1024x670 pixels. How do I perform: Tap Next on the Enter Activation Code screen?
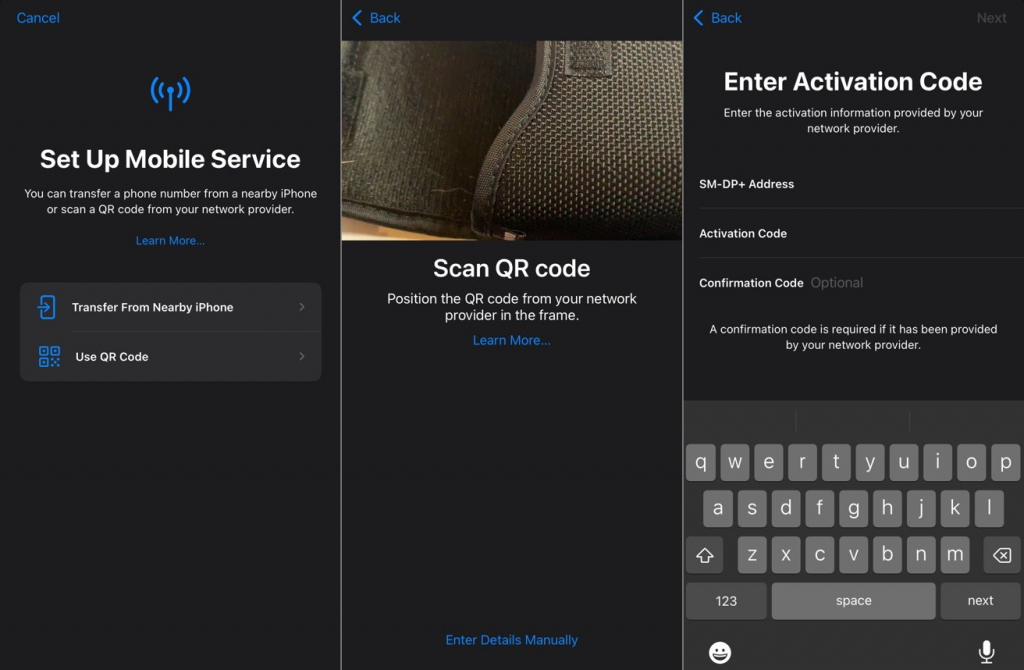[x=991, y=18]
